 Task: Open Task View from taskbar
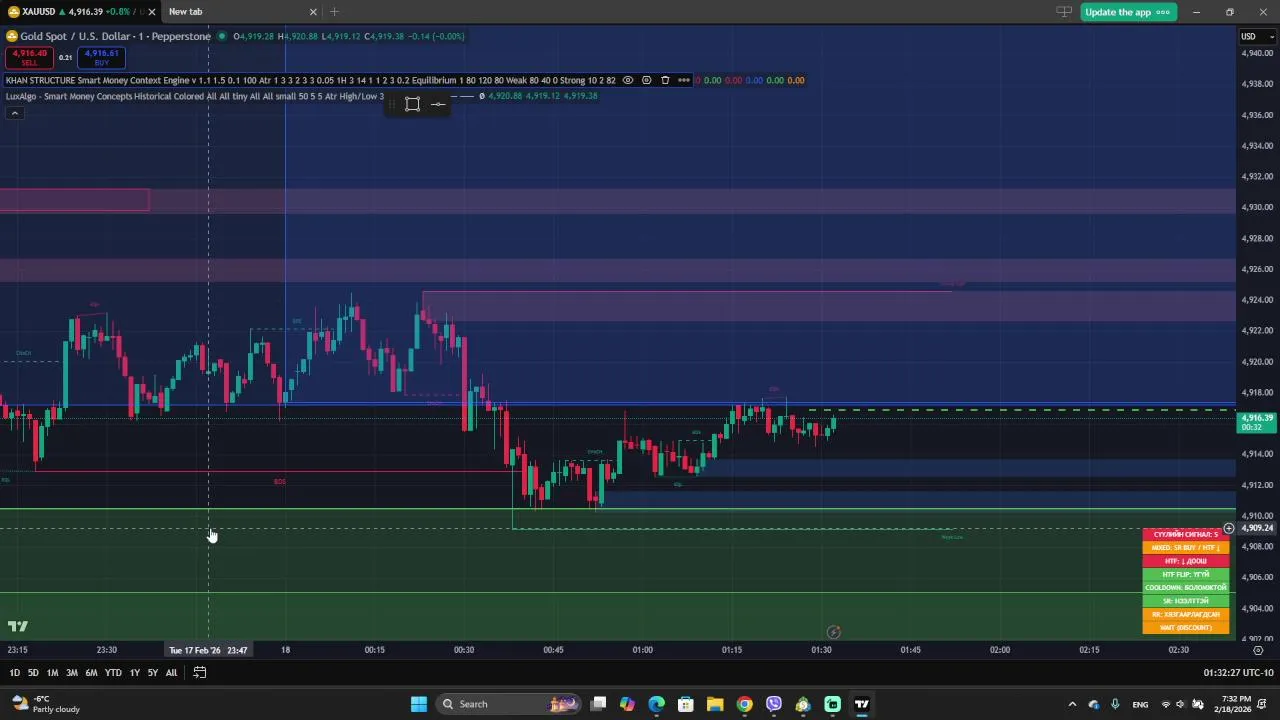pyautogui.click(x=598, y=704)
